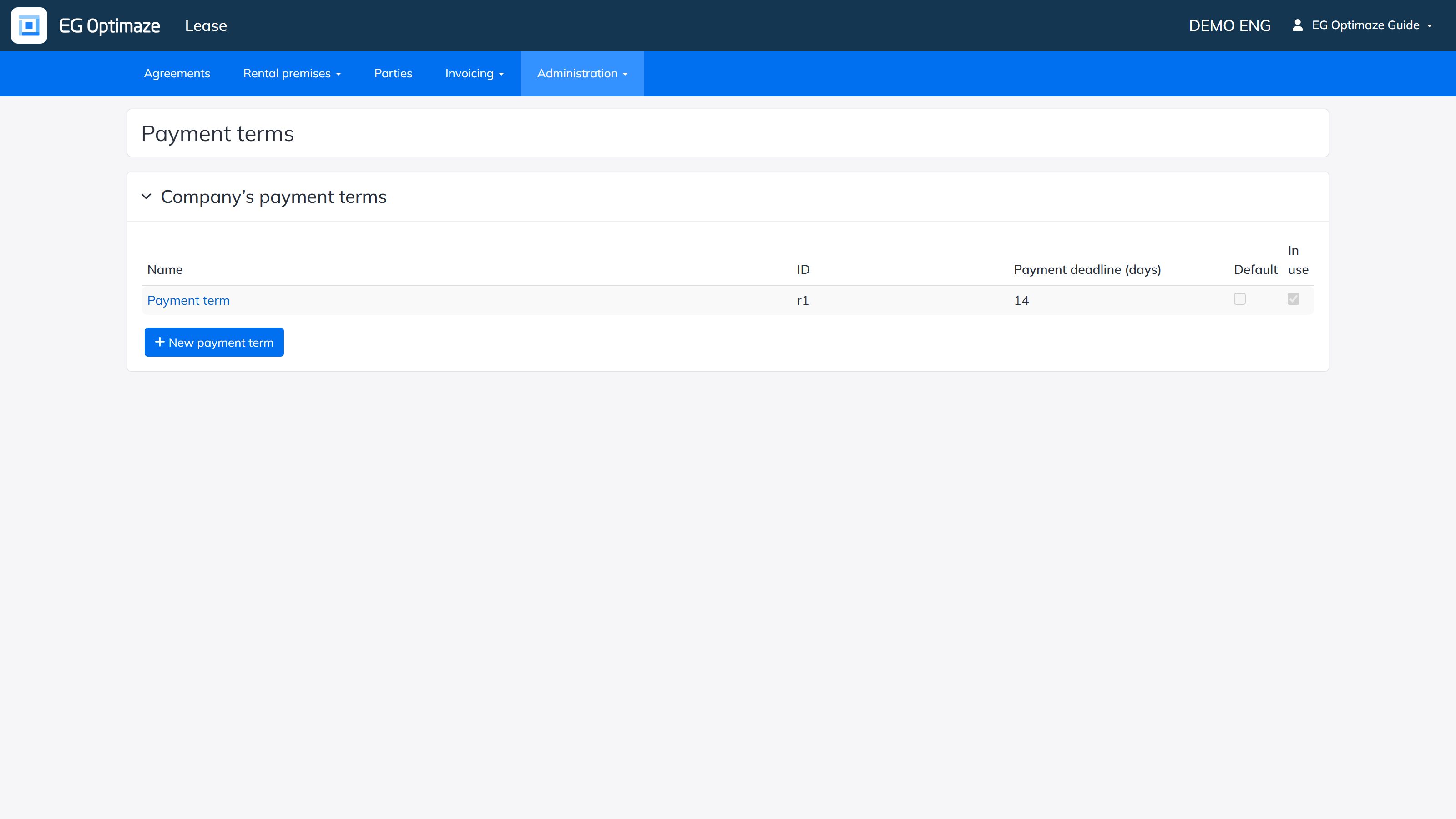This screenshot has height=819, width=1456.
Task: Click the EG Optimaze logo icon
Action: pos(29,25)
